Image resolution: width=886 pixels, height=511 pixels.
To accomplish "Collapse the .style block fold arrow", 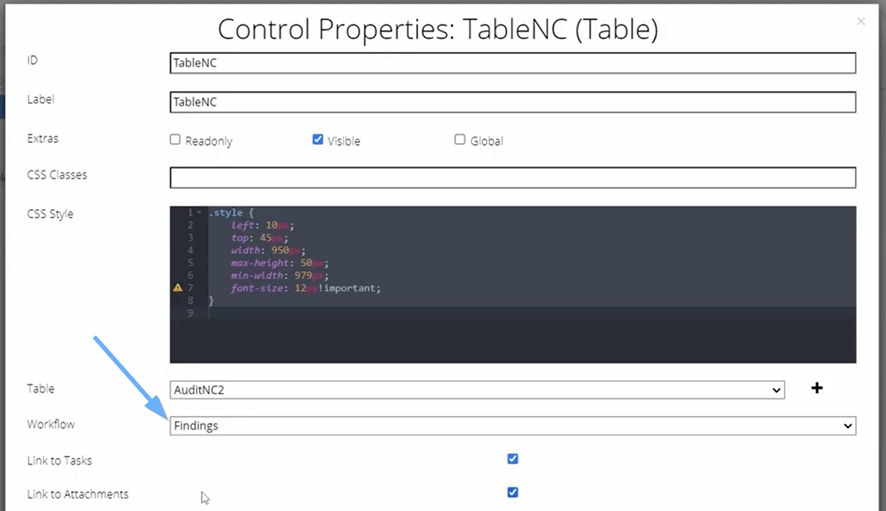I will [199, 213].
